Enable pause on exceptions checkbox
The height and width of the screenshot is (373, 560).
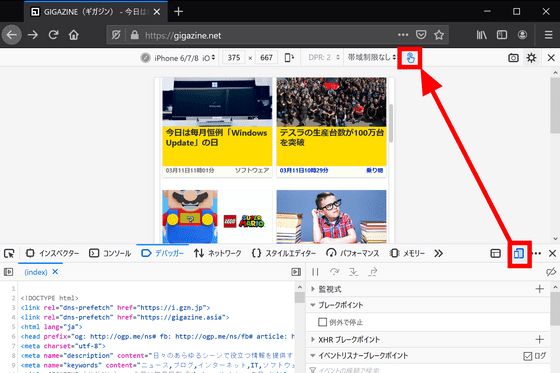pyautogui.click(x=322, y=322)
